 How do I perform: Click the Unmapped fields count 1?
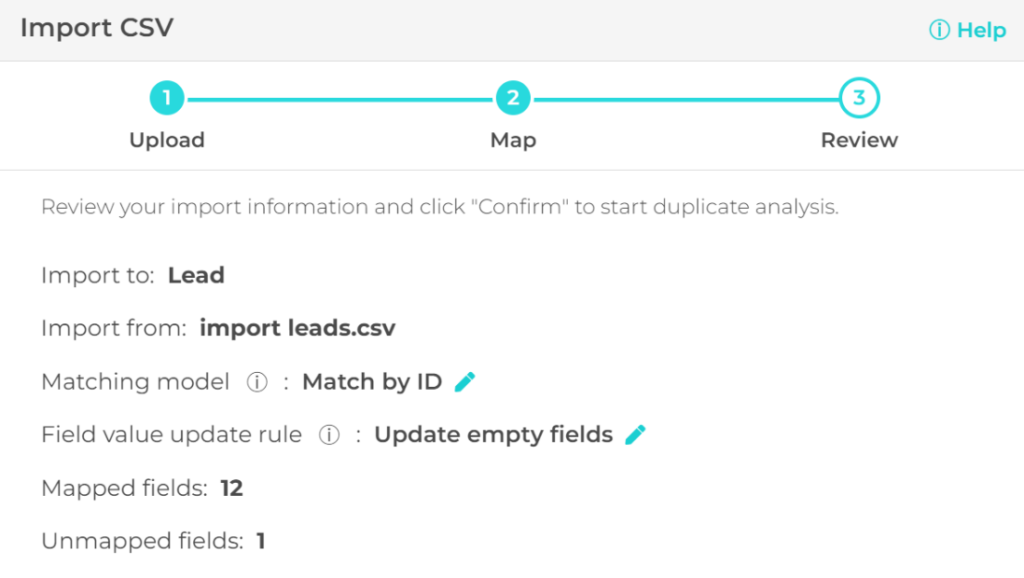coord(261,542)
